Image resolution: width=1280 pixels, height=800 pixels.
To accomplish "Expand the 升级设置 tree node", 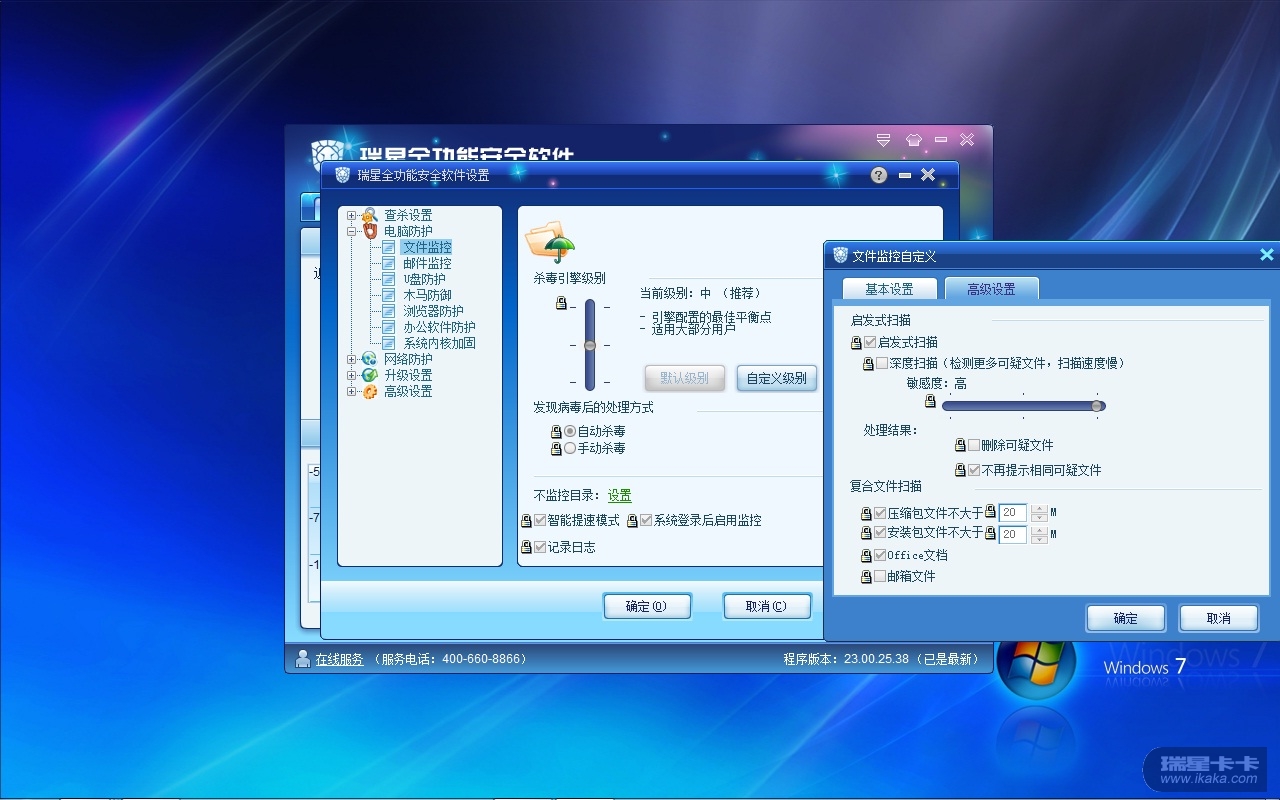I will pos(351,375).
